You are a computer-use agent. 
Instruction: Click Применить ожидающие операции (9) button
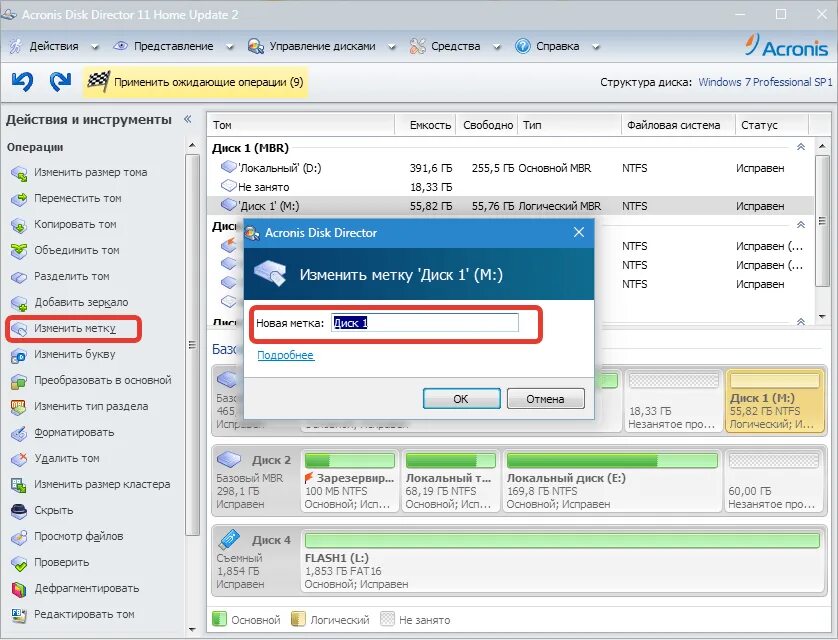(195, 82)
